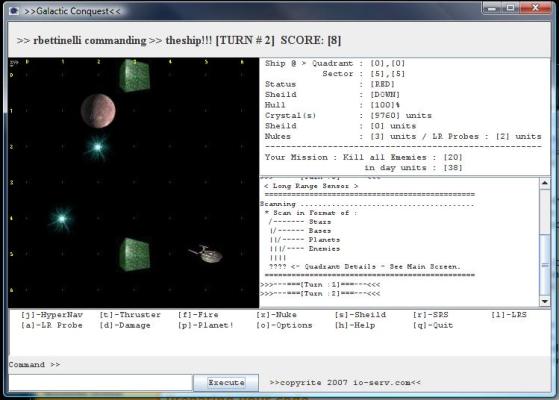559x400 pixels.
Task: Click the copyrite 2007 io-serv.com text
Action: point(345,383)
